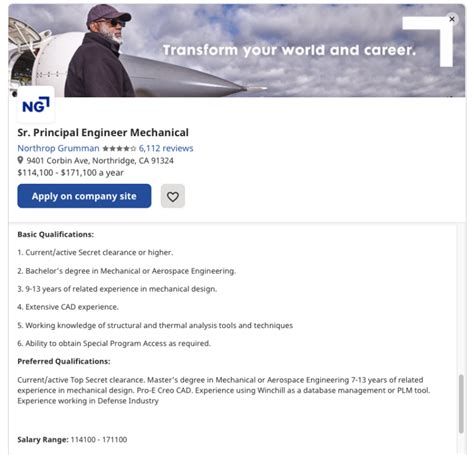Click the Sr. Principal Engineer Mechanical title
Image resolution: width=474 pixels, height=455 pixels.
click(103, 132)
